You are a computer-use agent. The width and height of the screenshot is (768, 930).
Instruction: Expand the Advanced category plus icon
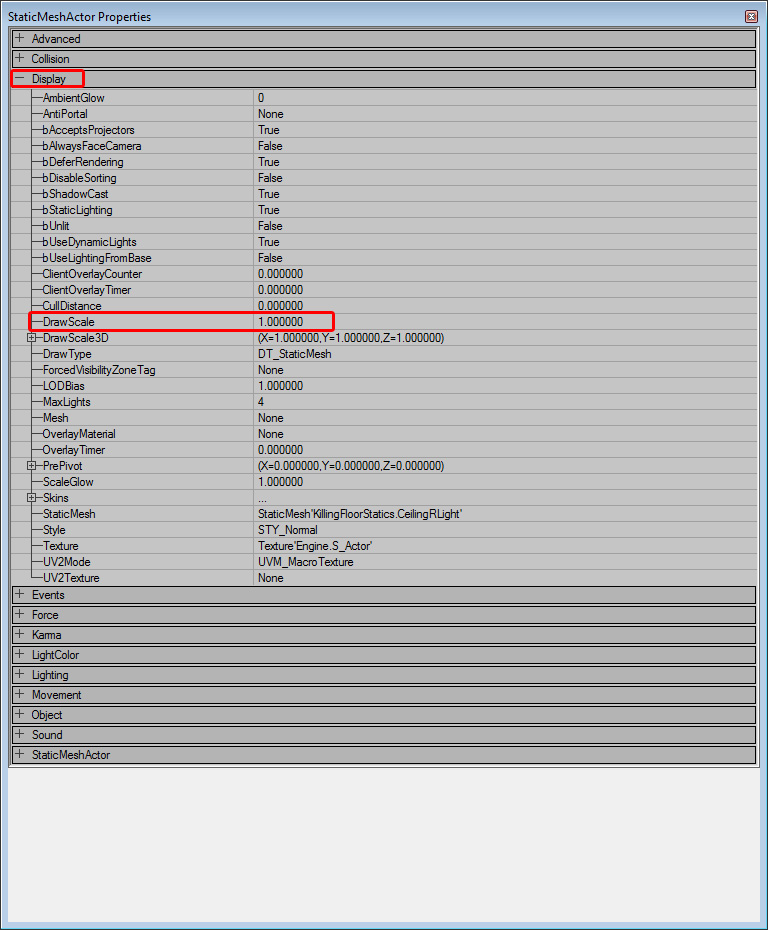click(x=20, y=39)
